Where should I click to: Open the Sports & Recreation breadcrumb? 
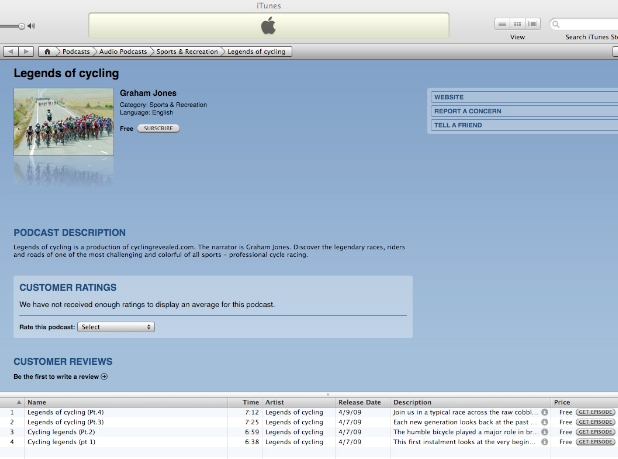coord(187,52)
